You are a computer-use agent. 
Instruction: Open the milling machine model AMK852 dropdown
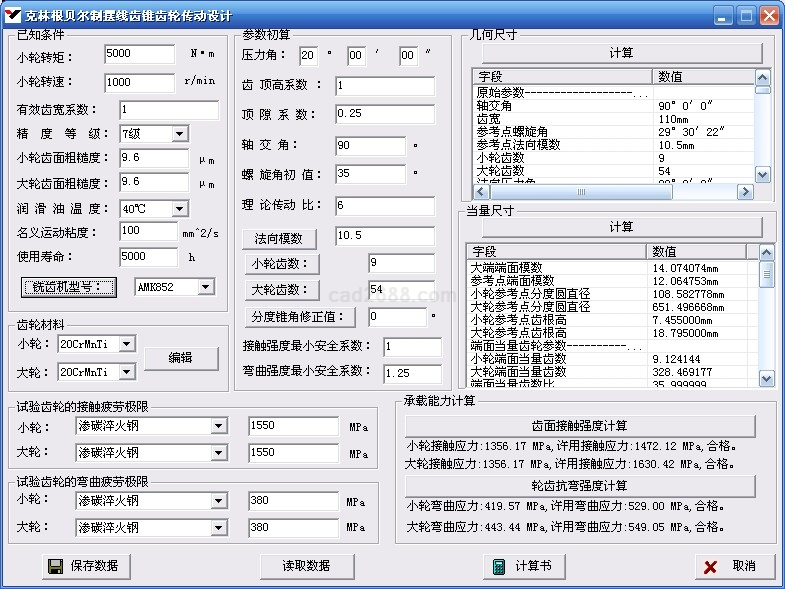click(x=205, y=287)
